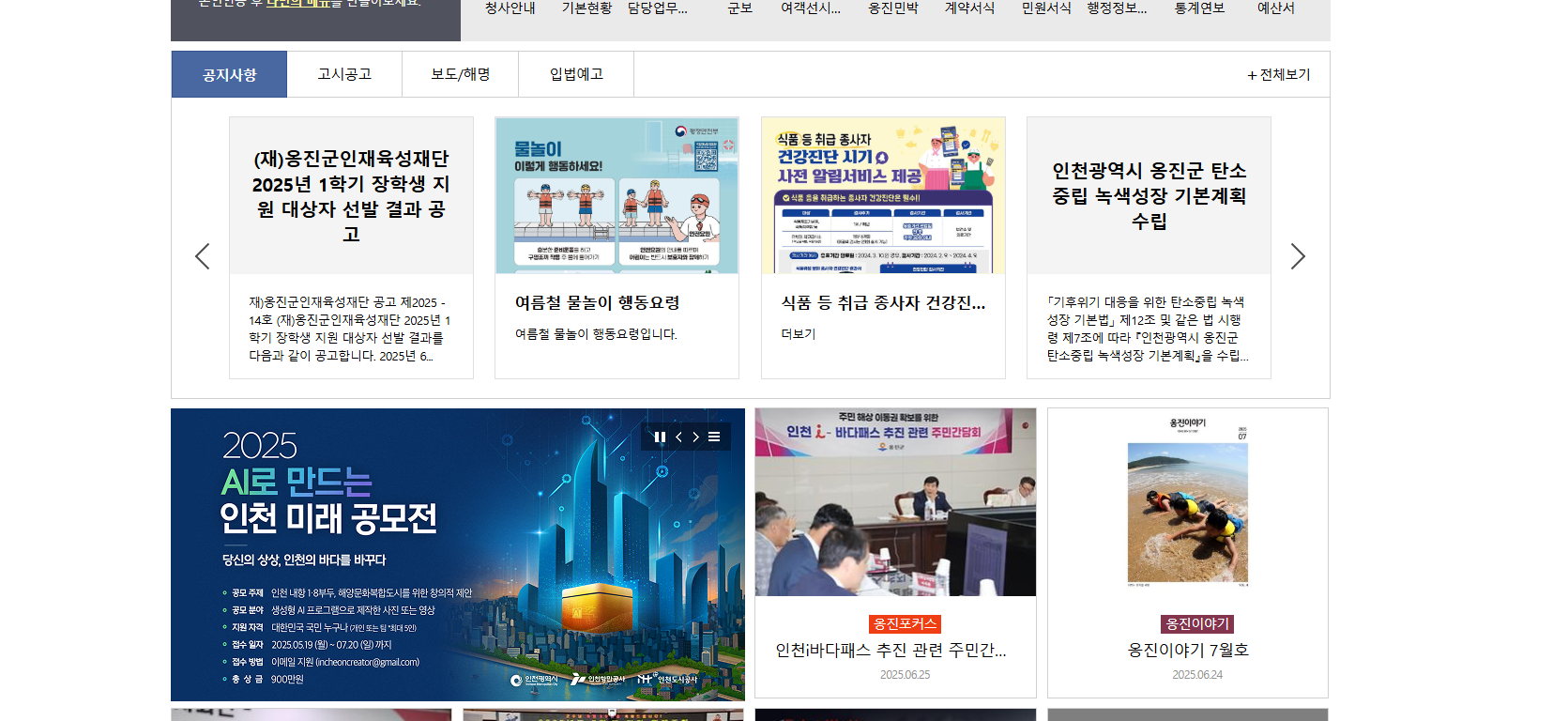Viewport: 1568px width, 721px height.
Task: Open 통계연보 menu item
Action: click(x=1199, y=8)
